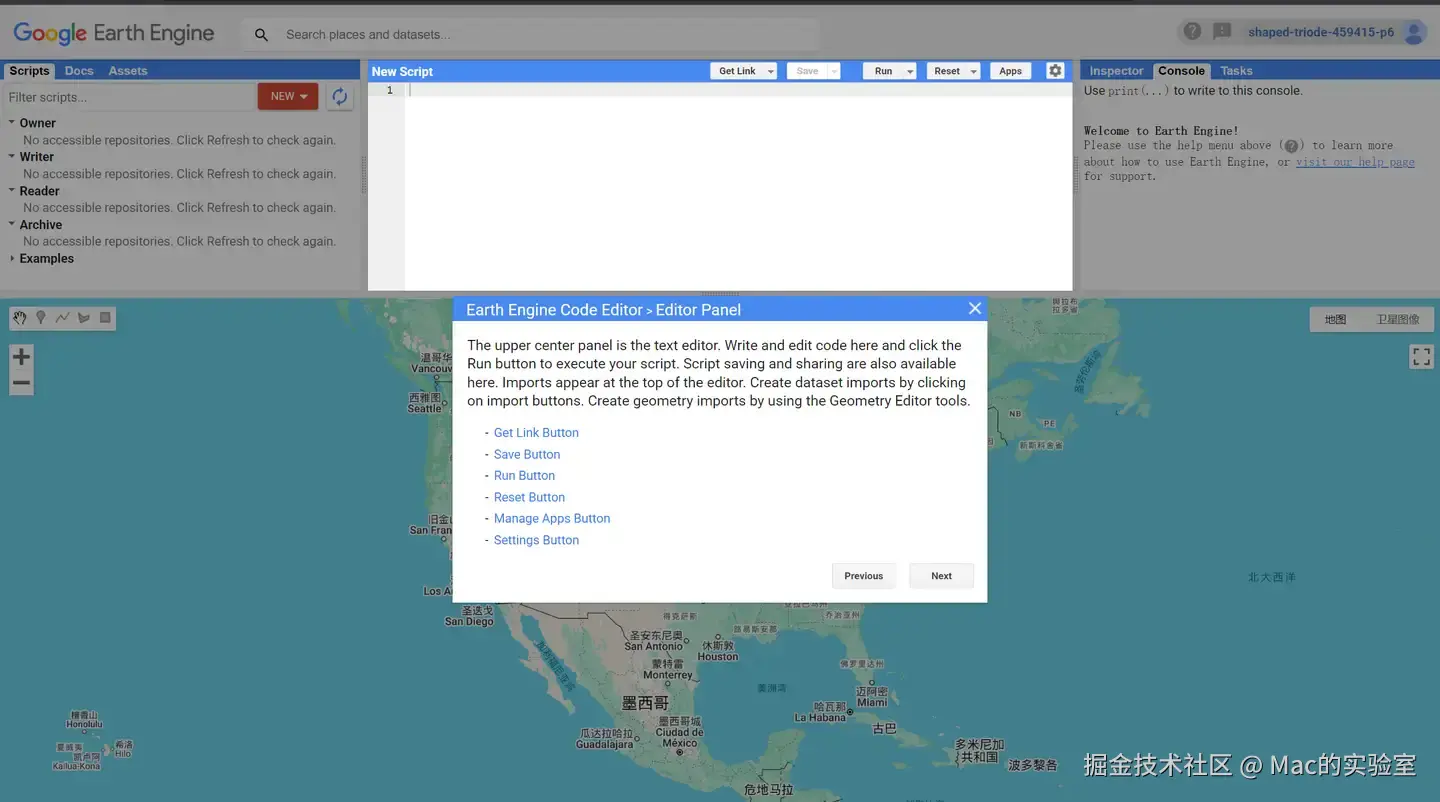This screenshot has width=1440, height=802.
Task: Open the Settings Button tour link
Action: click(536, 540)
